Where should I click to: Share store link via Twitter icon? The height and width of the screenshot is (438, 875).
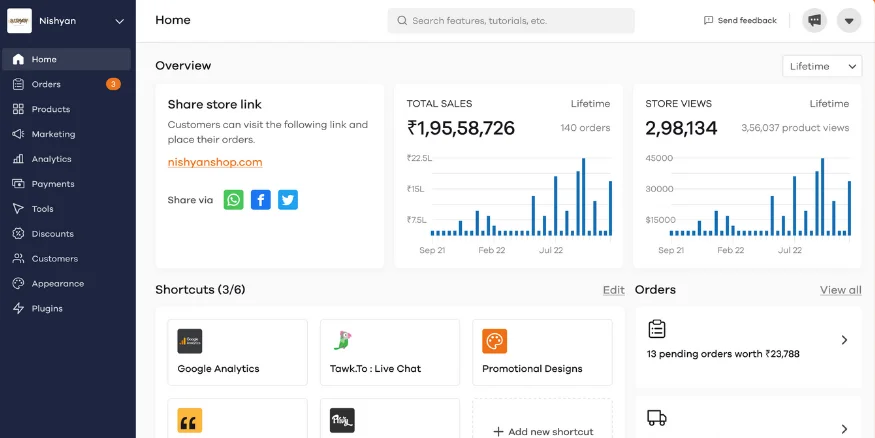pyautogui.click(x=288, y=200)
